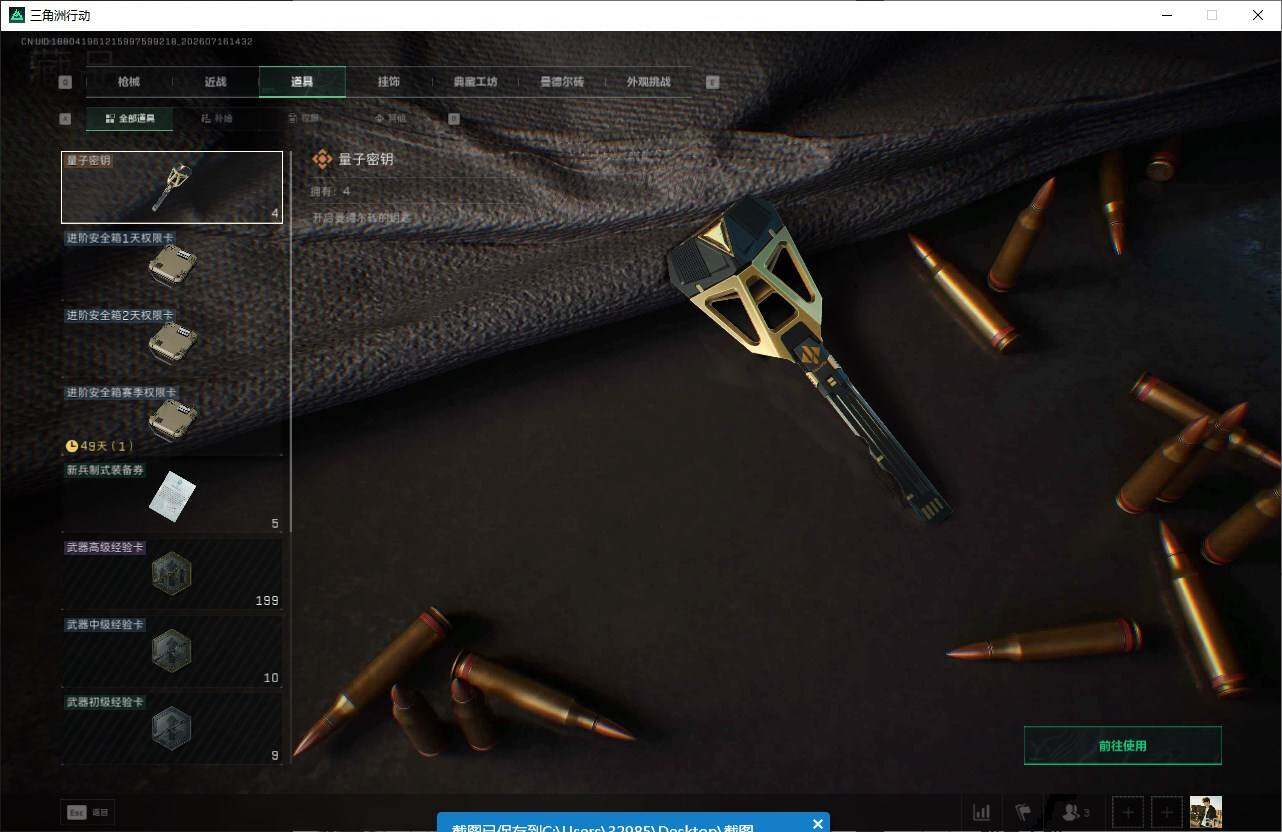
Task: Select the 全部道具 filter
Action: click(x=129, y=118)
